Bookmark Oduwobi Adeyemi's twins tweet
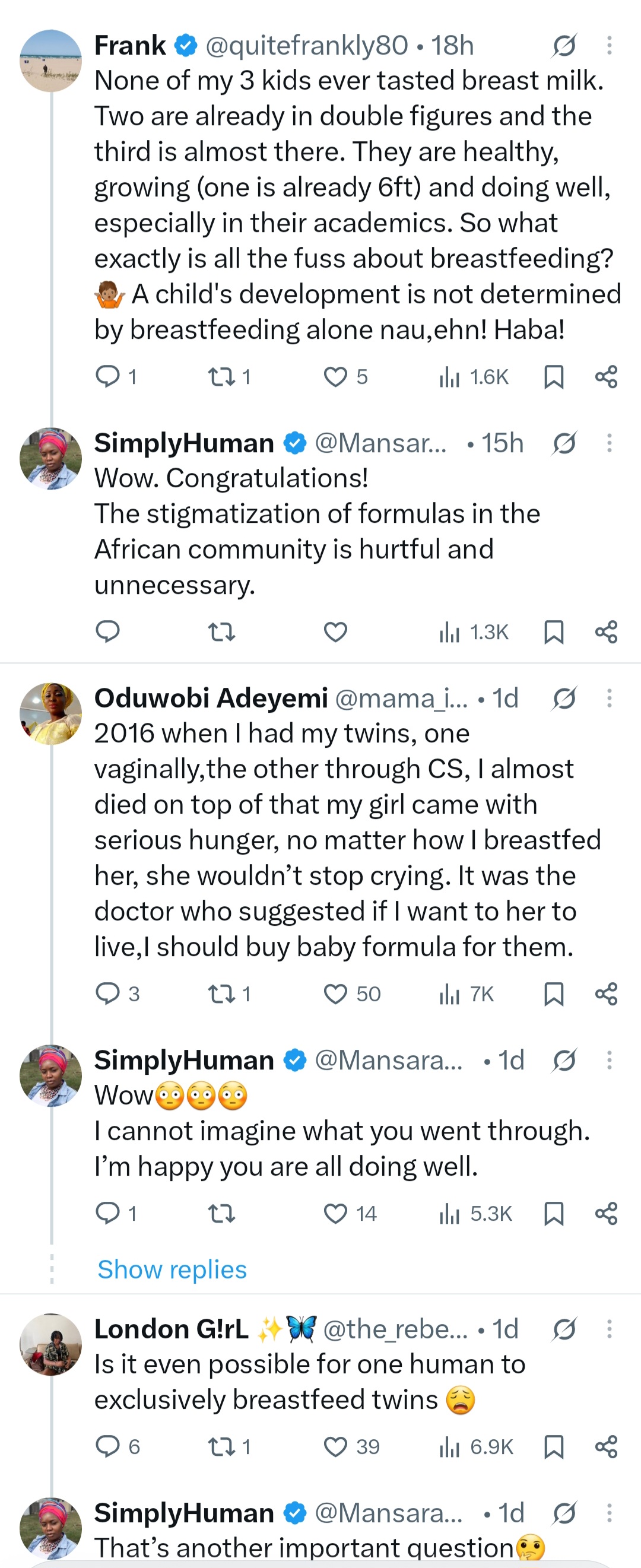Viewport: 641px width, 1568px height. pyautogui.click(x=553, y=994)
